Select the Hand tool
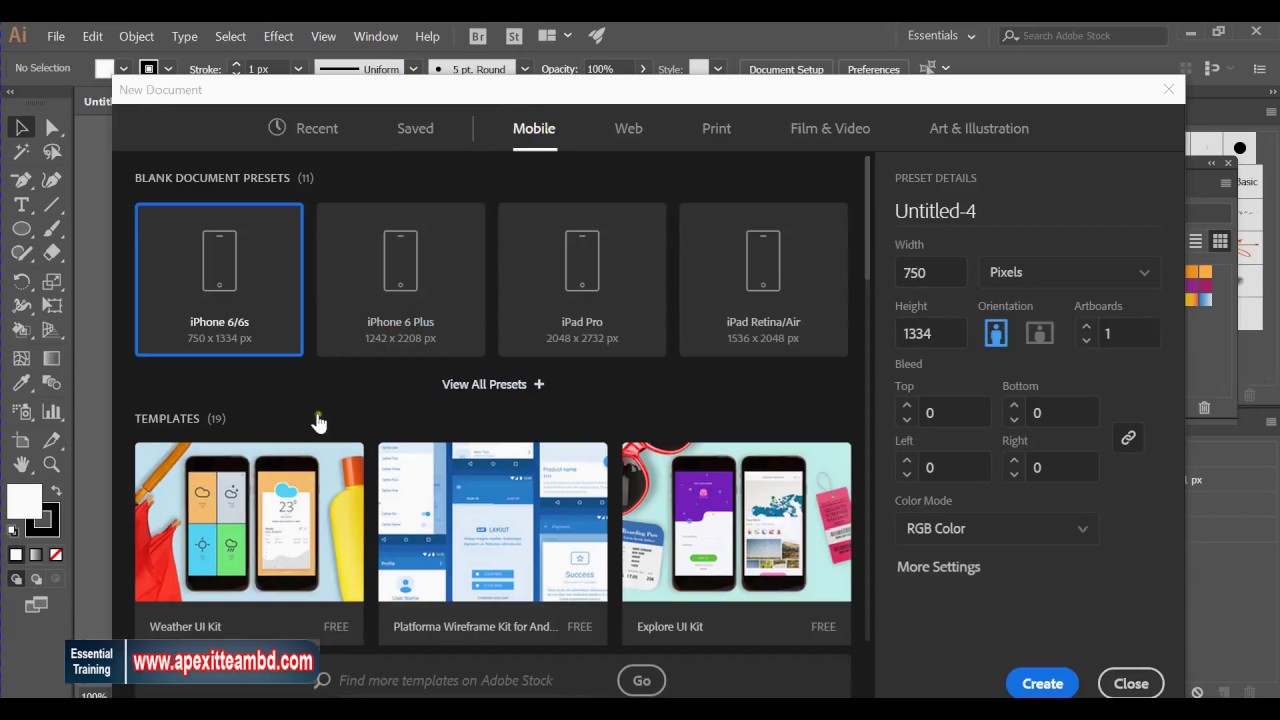Viewport: 1280px width, 720px height. coord(21,465)
